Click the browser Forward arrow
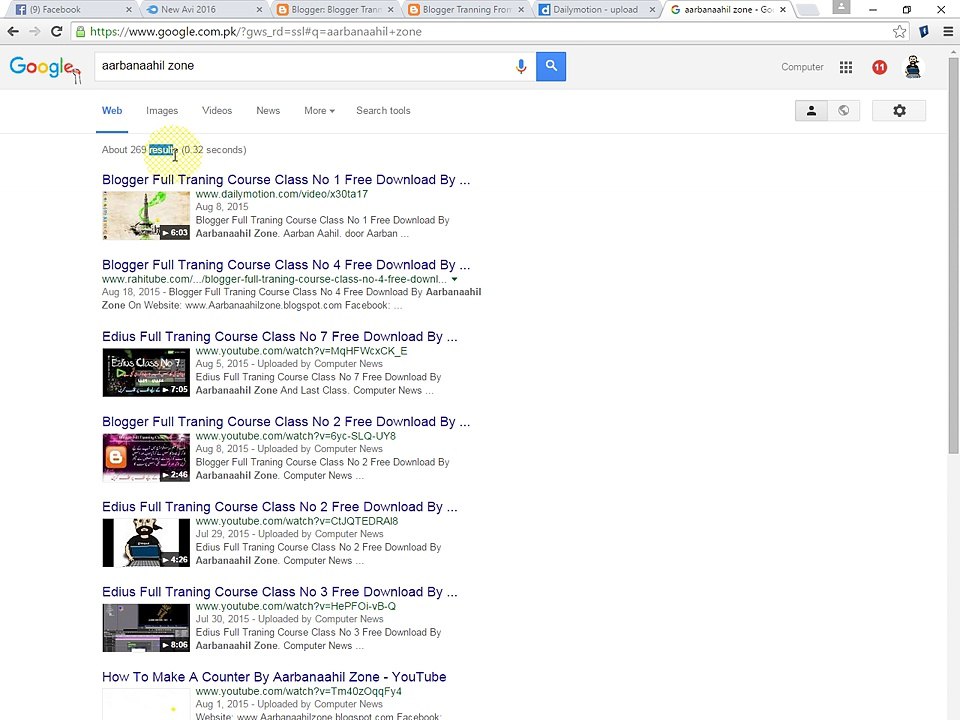The height and width of the screenshot is (720, 960). 34,31
